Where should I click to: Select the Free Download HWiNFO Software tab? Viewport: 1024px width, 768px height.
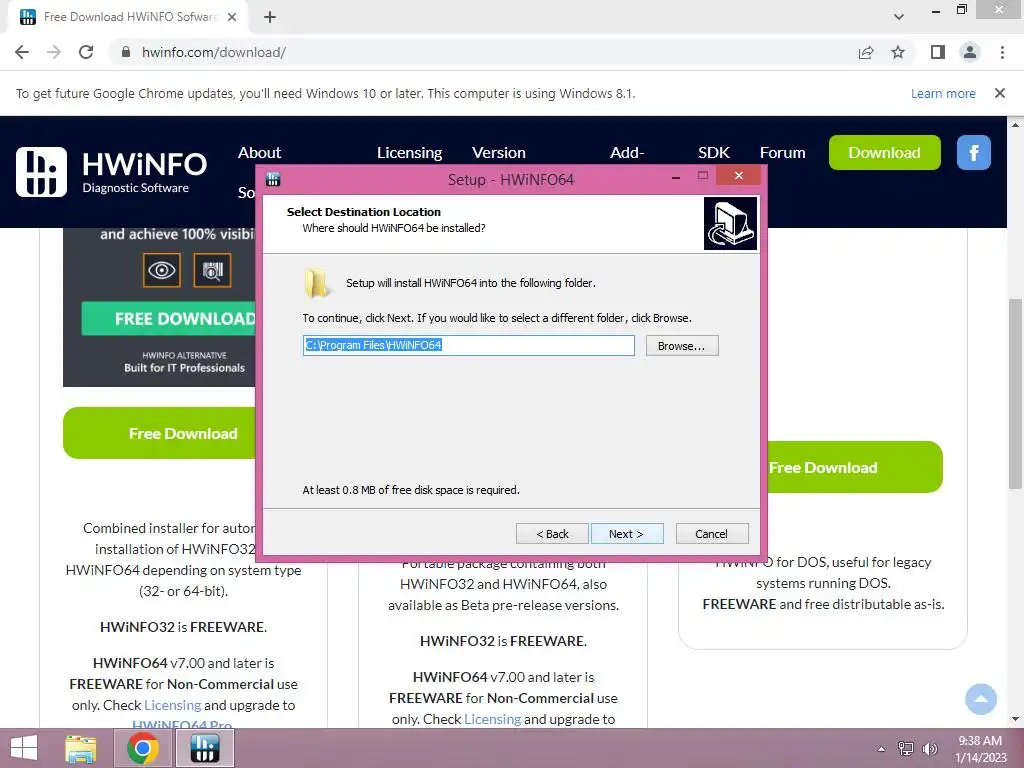[x=128, y=17]
